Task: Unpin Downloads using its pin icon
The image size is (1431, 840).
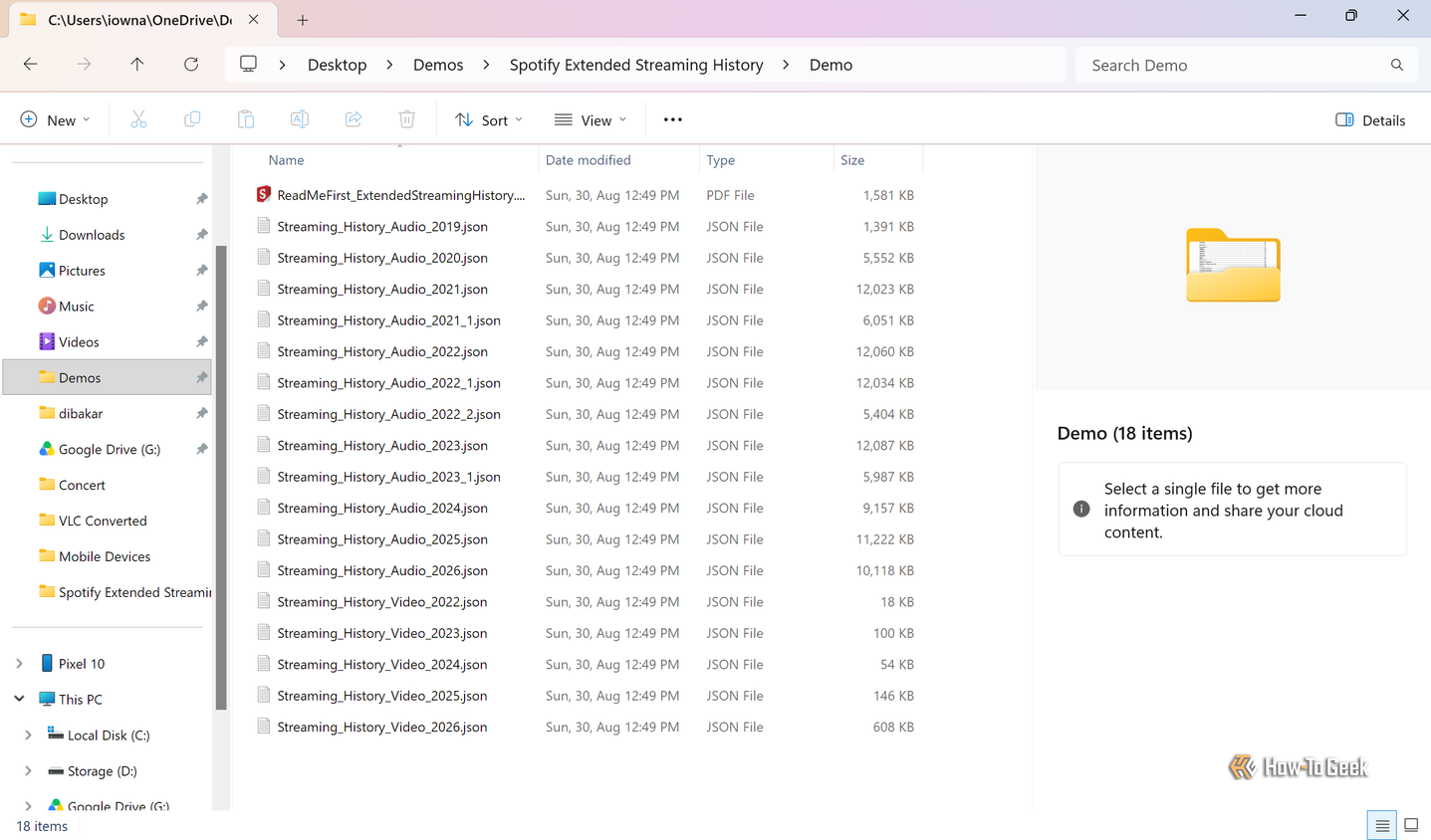Action: (x=202, y=235)
